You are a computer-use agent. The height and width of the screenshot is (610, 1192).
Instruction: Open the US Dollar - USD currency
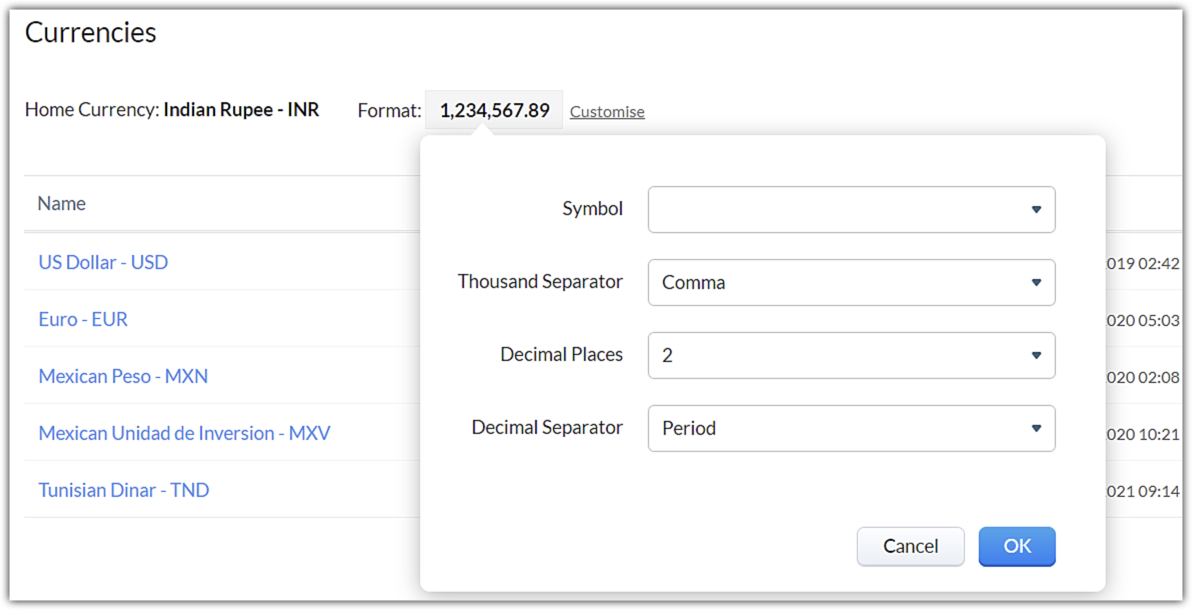tap(103, 262)
